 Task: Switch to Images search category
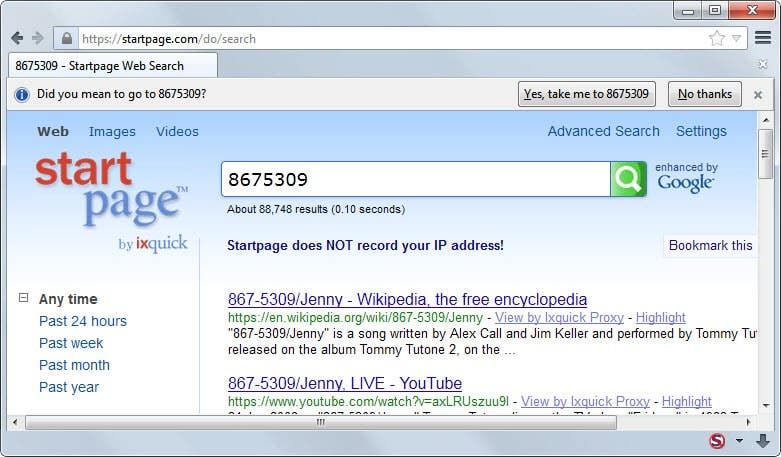[112, 131]
